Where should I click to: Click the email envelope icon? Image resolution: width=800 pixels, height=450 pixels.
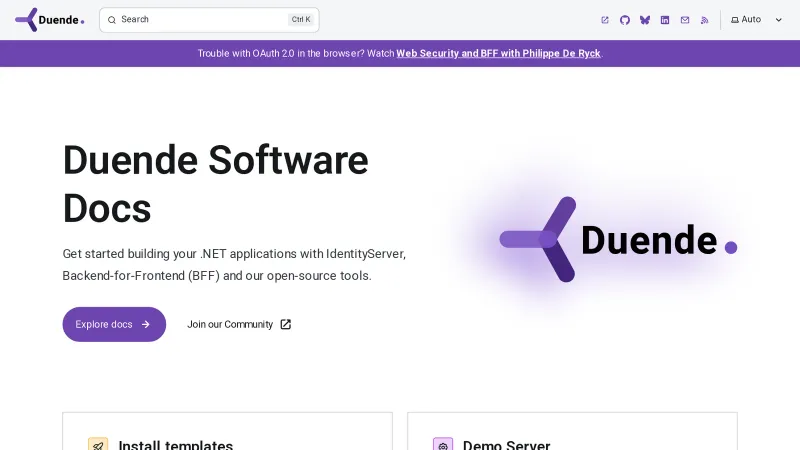point(685,20)
